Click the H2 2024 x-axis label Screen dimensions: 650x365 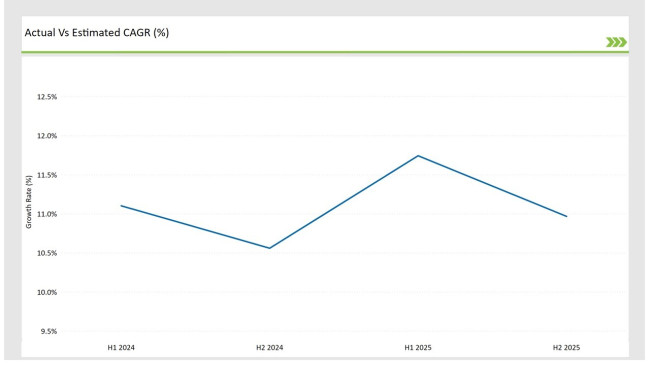click(269, 348)
